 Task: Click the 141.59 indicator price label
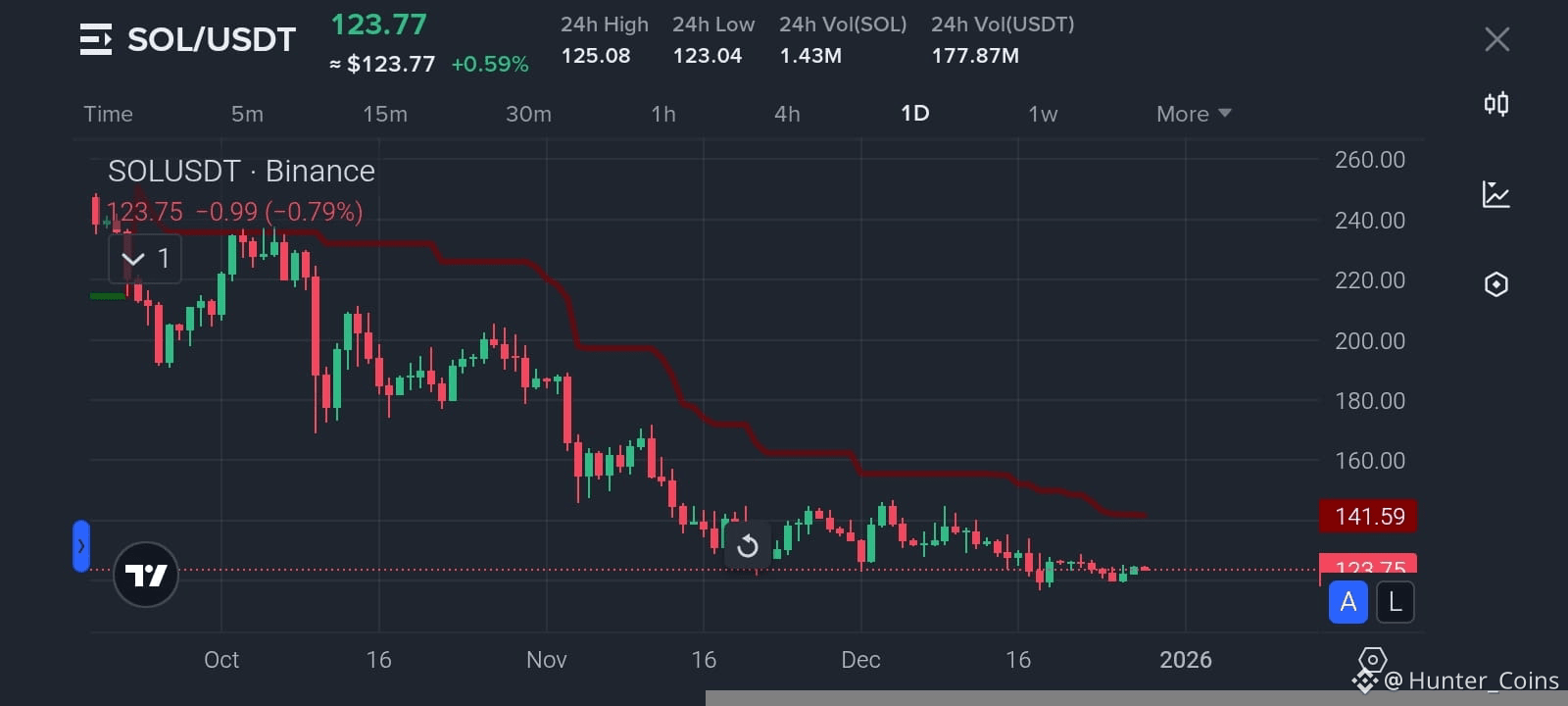[x=1368, y=516]
